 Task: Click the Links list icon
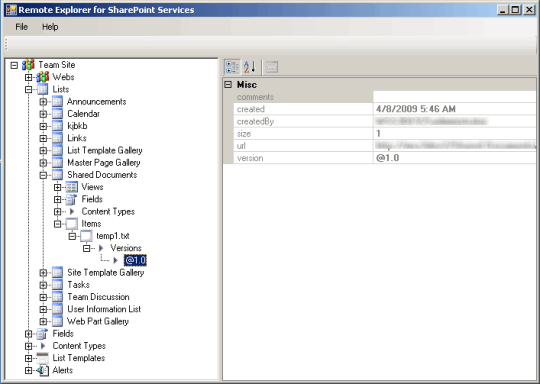pos(57,138)
